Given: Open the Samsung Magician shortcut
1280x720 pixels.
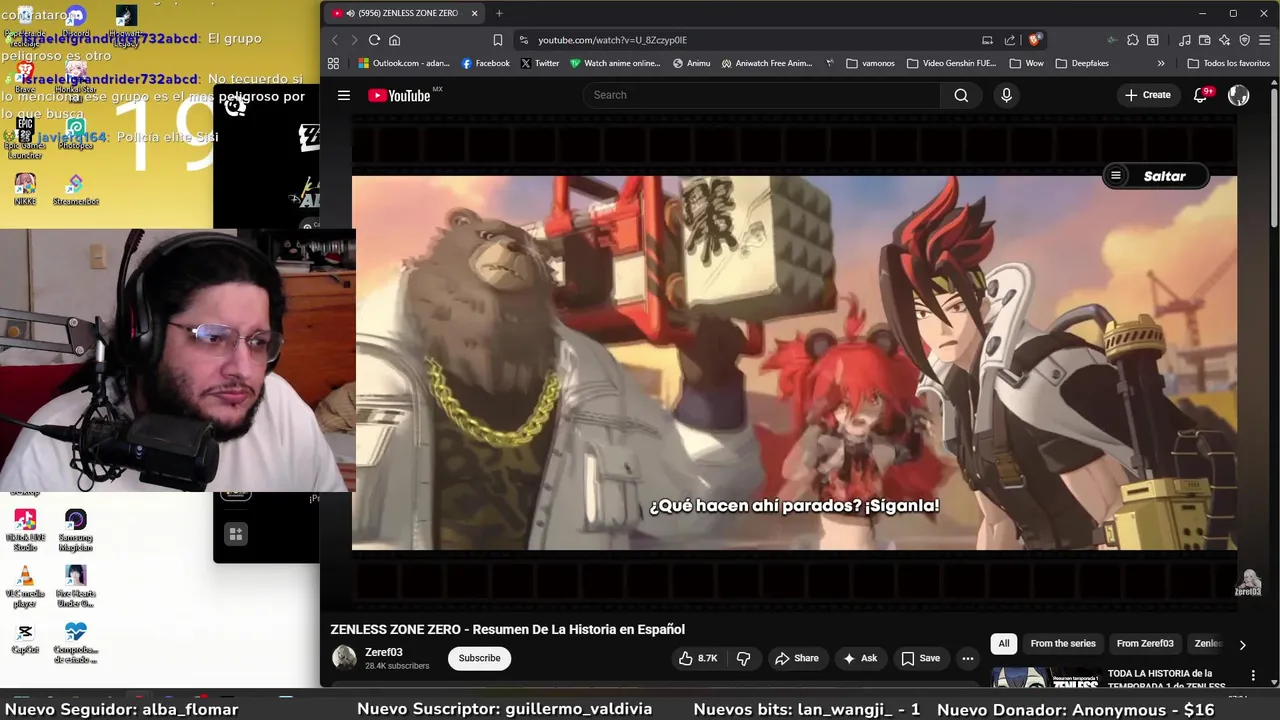Looking at the screenshot, I should [x=75, y=531].
